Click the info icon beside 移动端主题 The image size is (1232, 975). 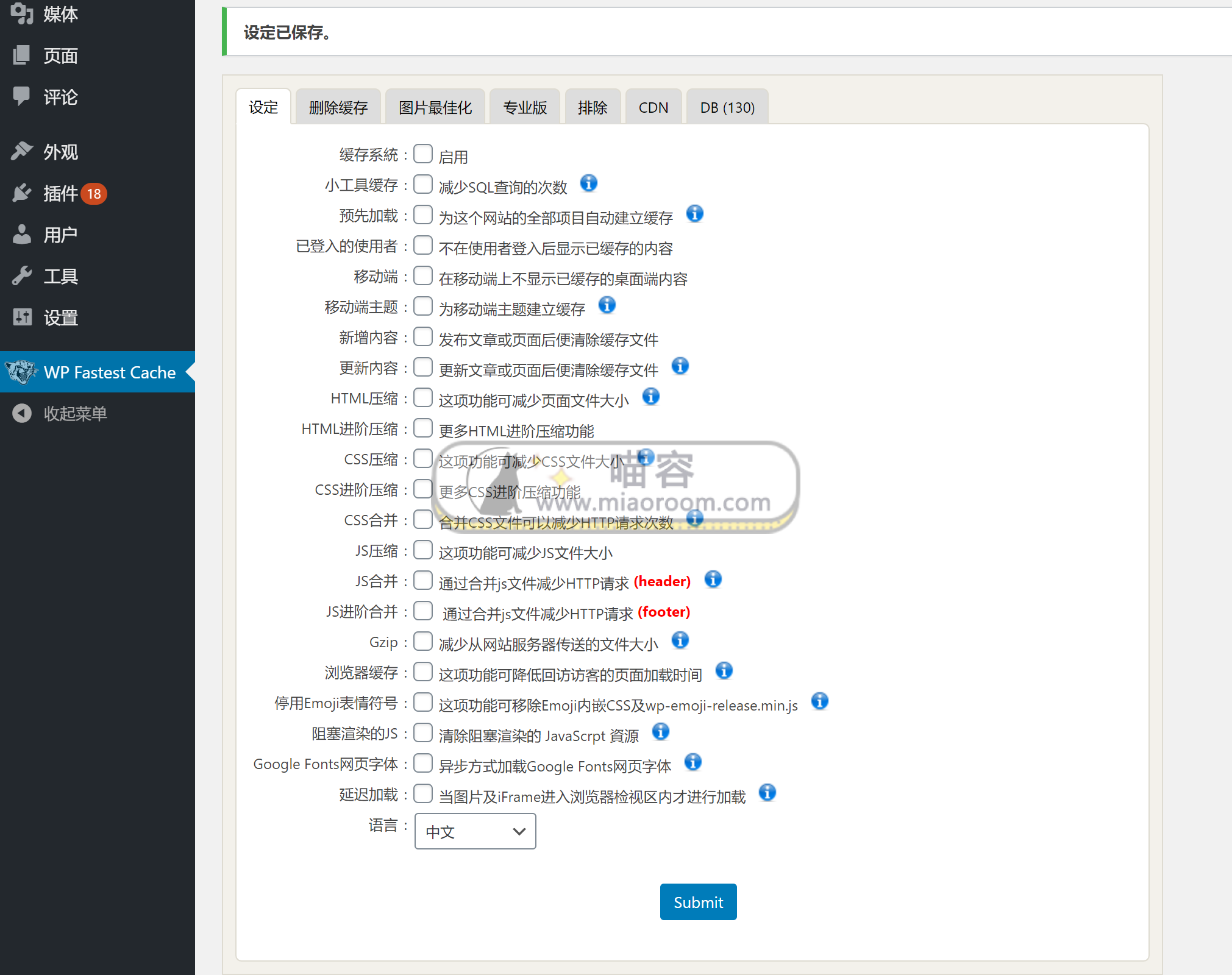pyautogui.click(x=607, y=305)
